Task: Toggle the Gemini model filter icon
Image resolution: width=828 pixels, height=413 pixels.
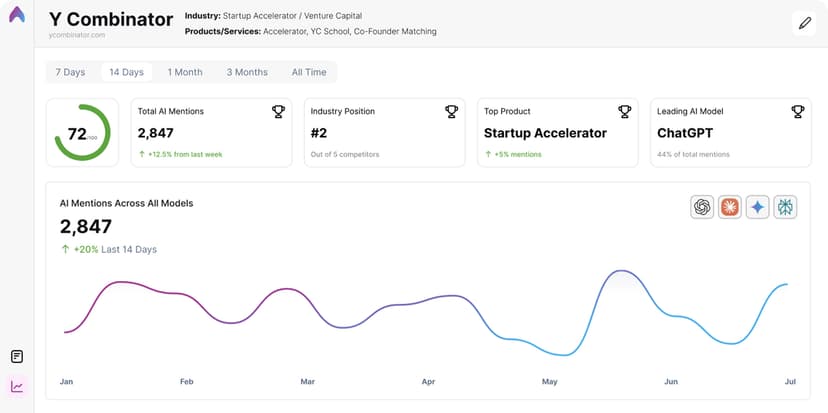Action: 757,207
